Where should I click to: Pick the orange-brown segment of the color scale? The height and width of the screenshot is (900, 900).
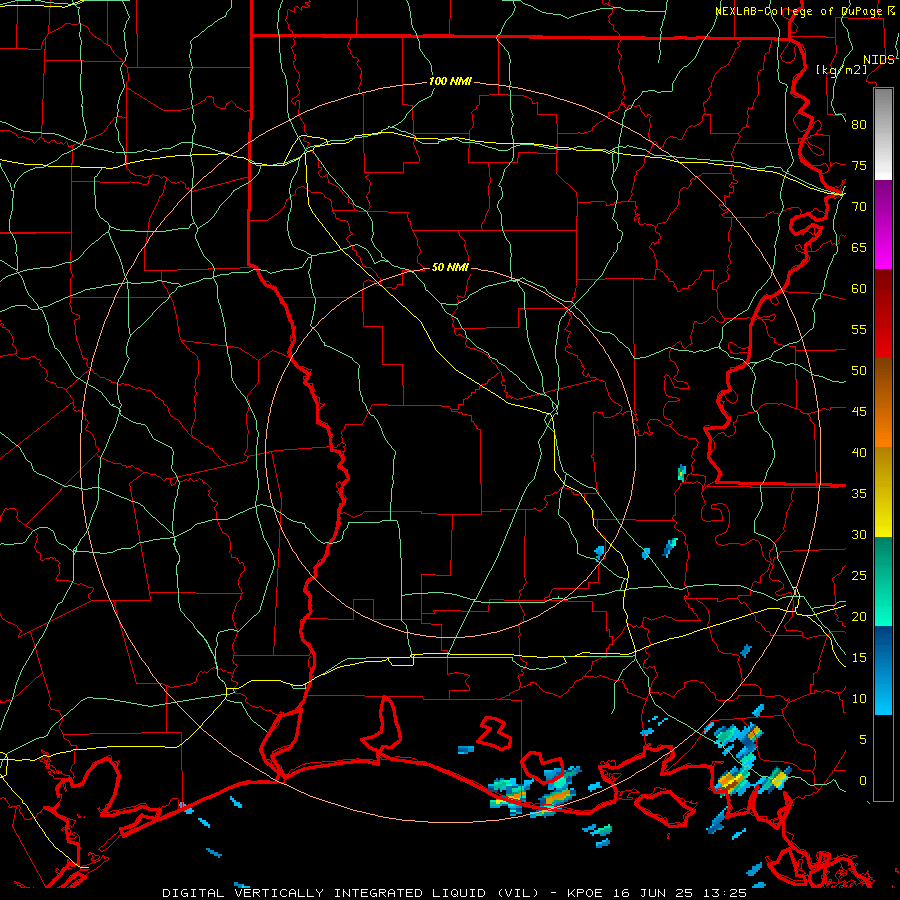pyautogui.click(x=883, y=403)
